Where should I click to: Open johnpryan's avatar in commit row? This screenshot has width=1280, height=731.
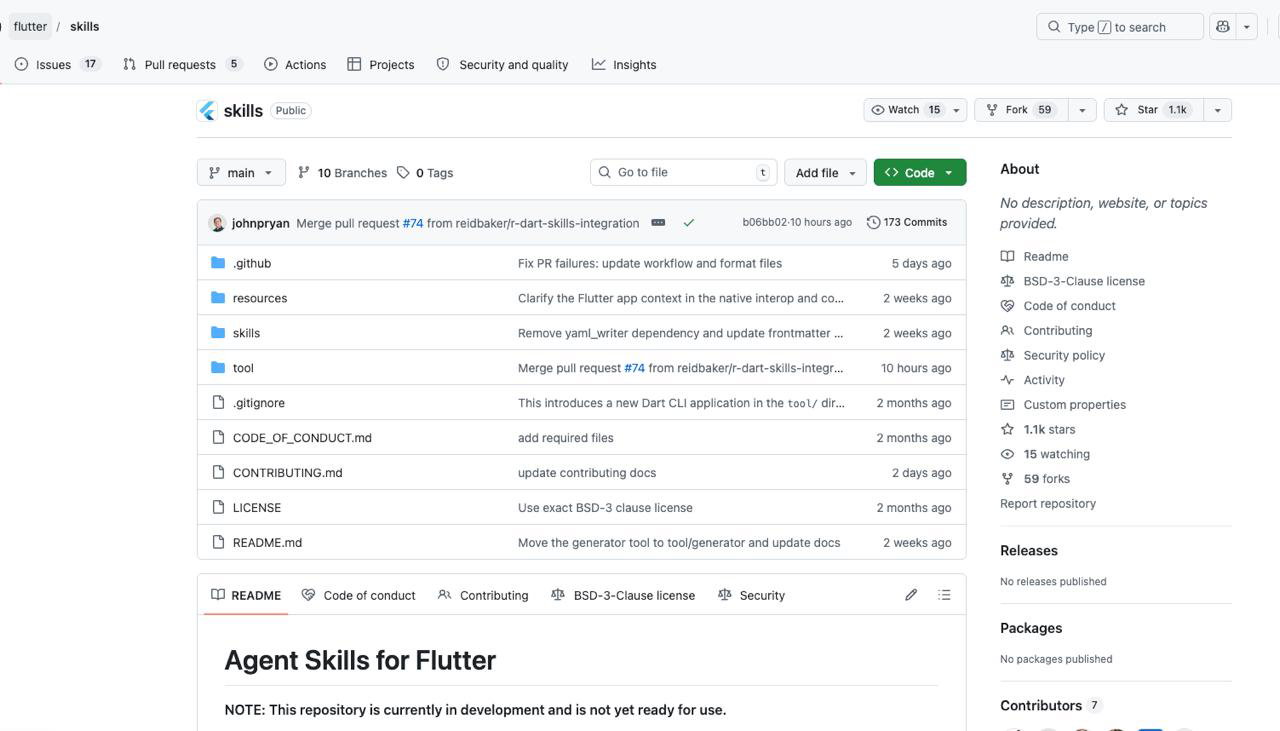coord(217,223)
